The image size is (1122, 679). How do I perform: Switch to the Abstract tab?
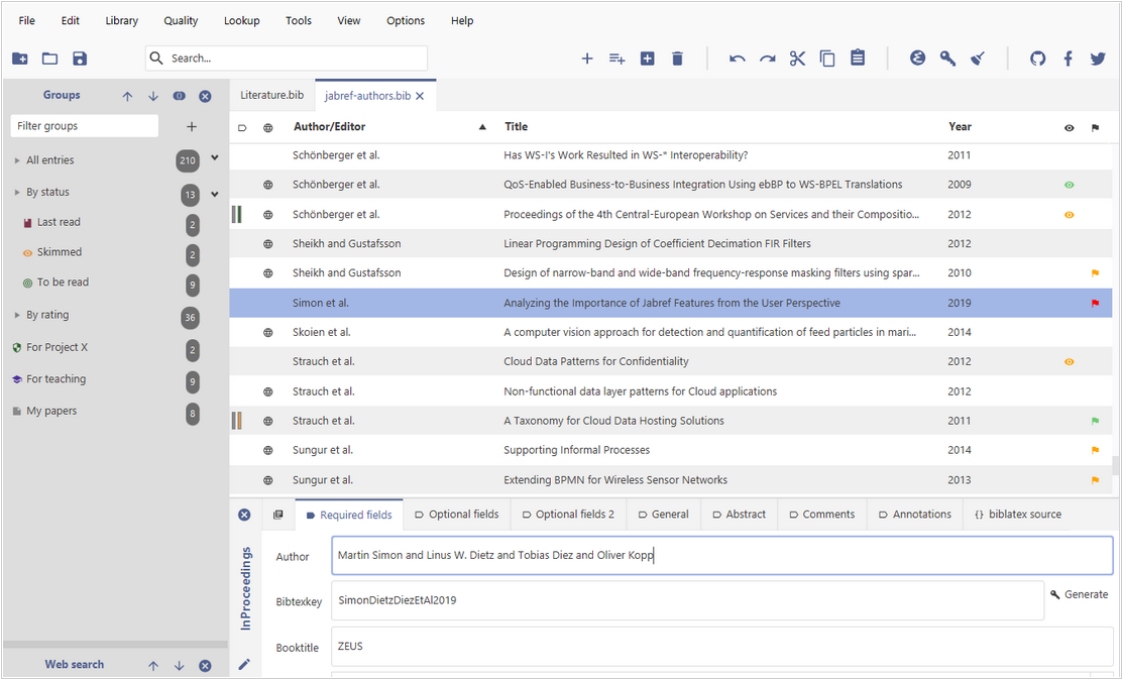click(x=738, y=514)
